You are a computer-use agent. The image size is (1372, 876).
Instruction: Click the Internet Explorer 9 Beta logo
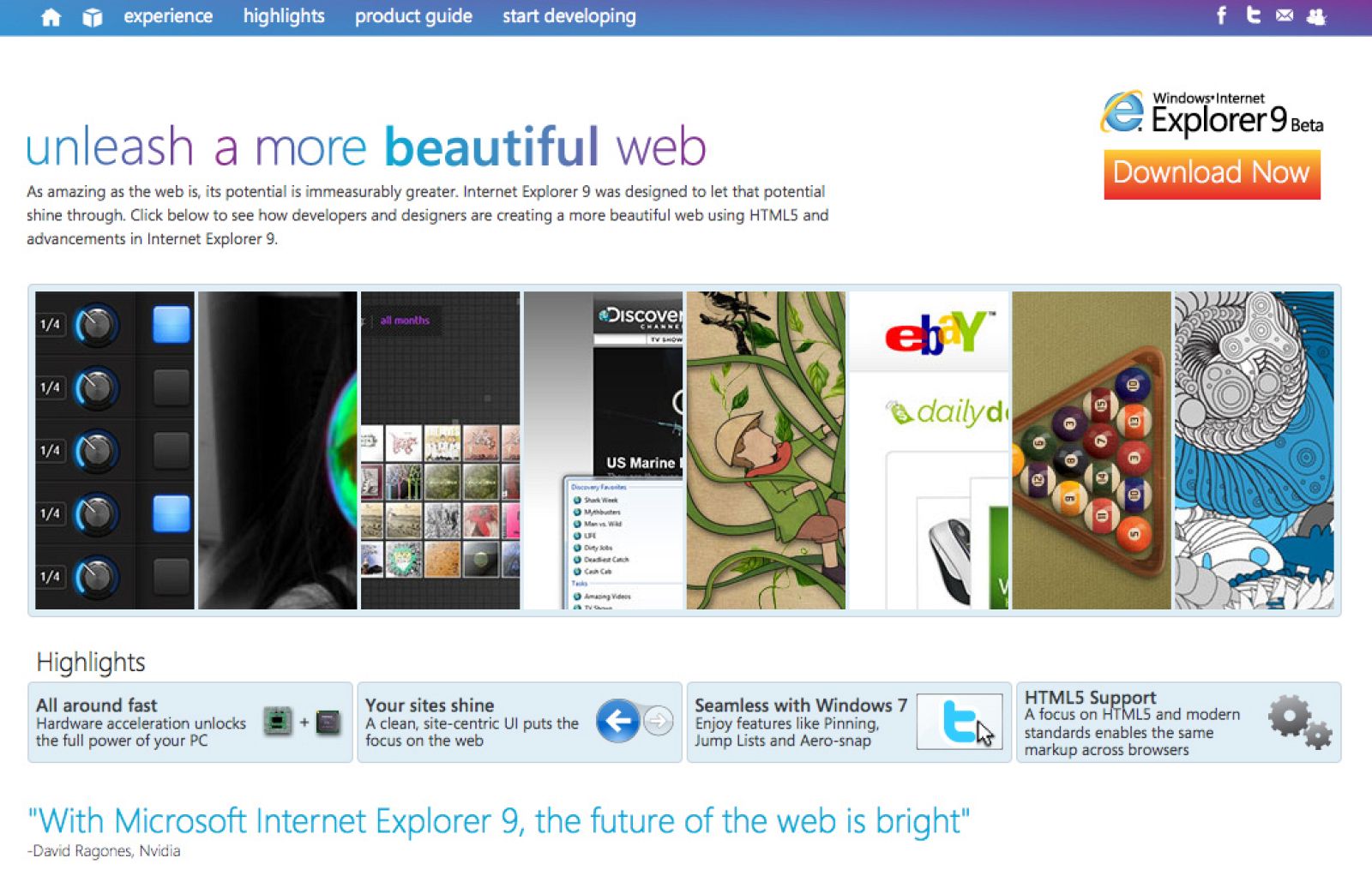point(1212,114)
